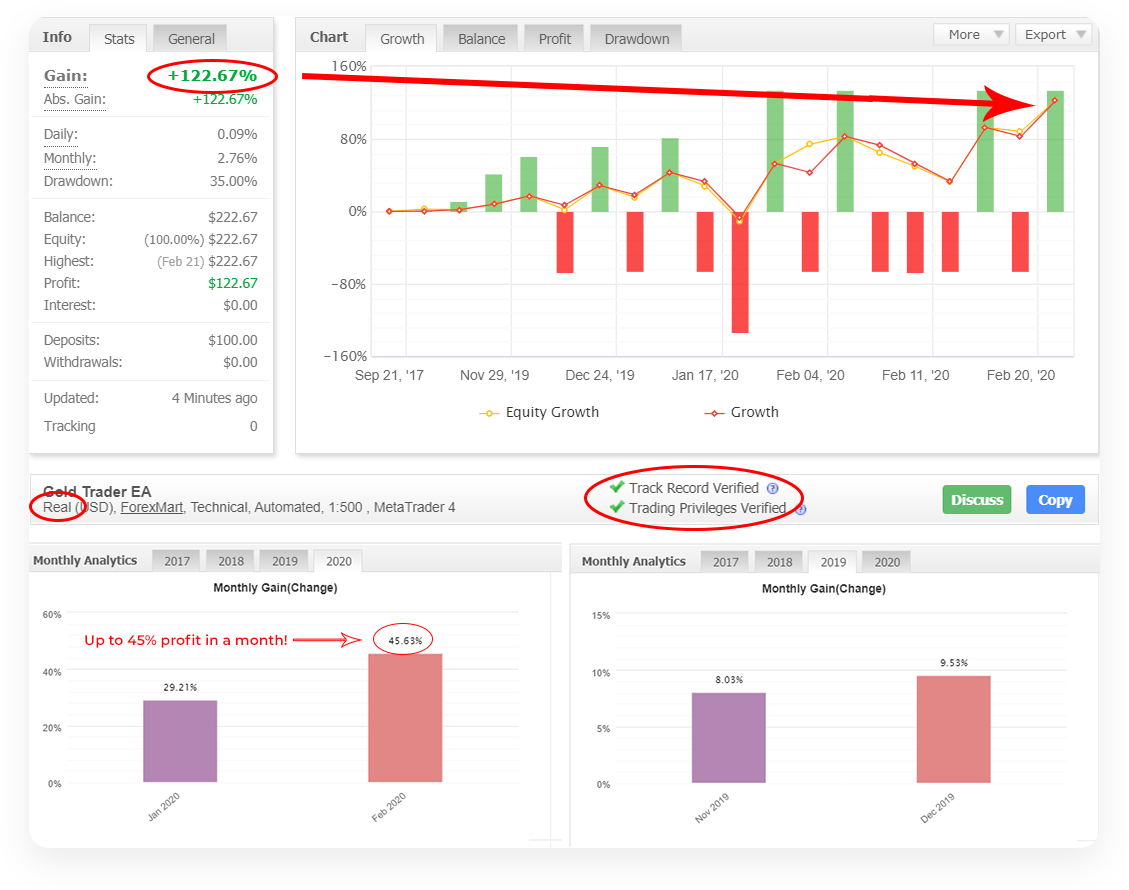Image resolution: width=1129 pixels, height=890 pixels.
Task: Click the 45.63% label above Feb 2020 bar
Action: [405, 640]
